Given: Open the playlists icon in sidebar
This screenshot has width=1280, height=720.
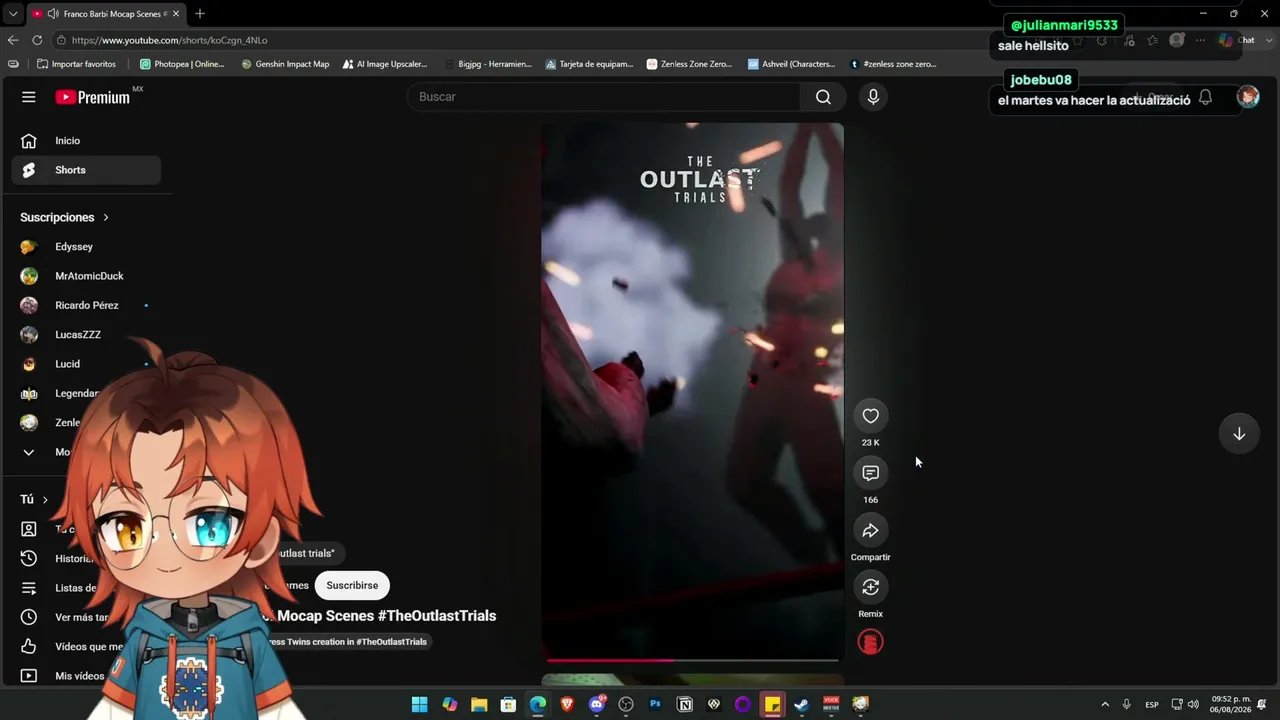Looking at the screenshot, I should 29,588.
